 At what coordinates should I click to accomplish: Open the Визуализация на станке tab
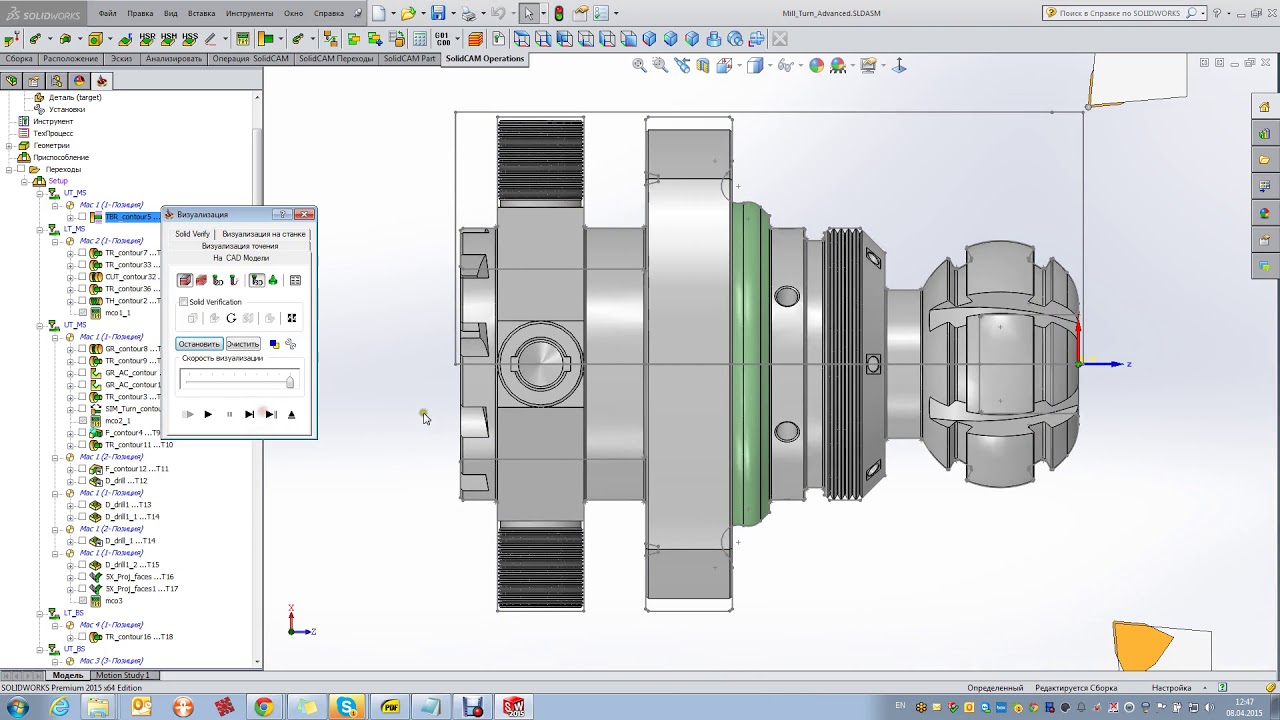click(x=264, y=234)
